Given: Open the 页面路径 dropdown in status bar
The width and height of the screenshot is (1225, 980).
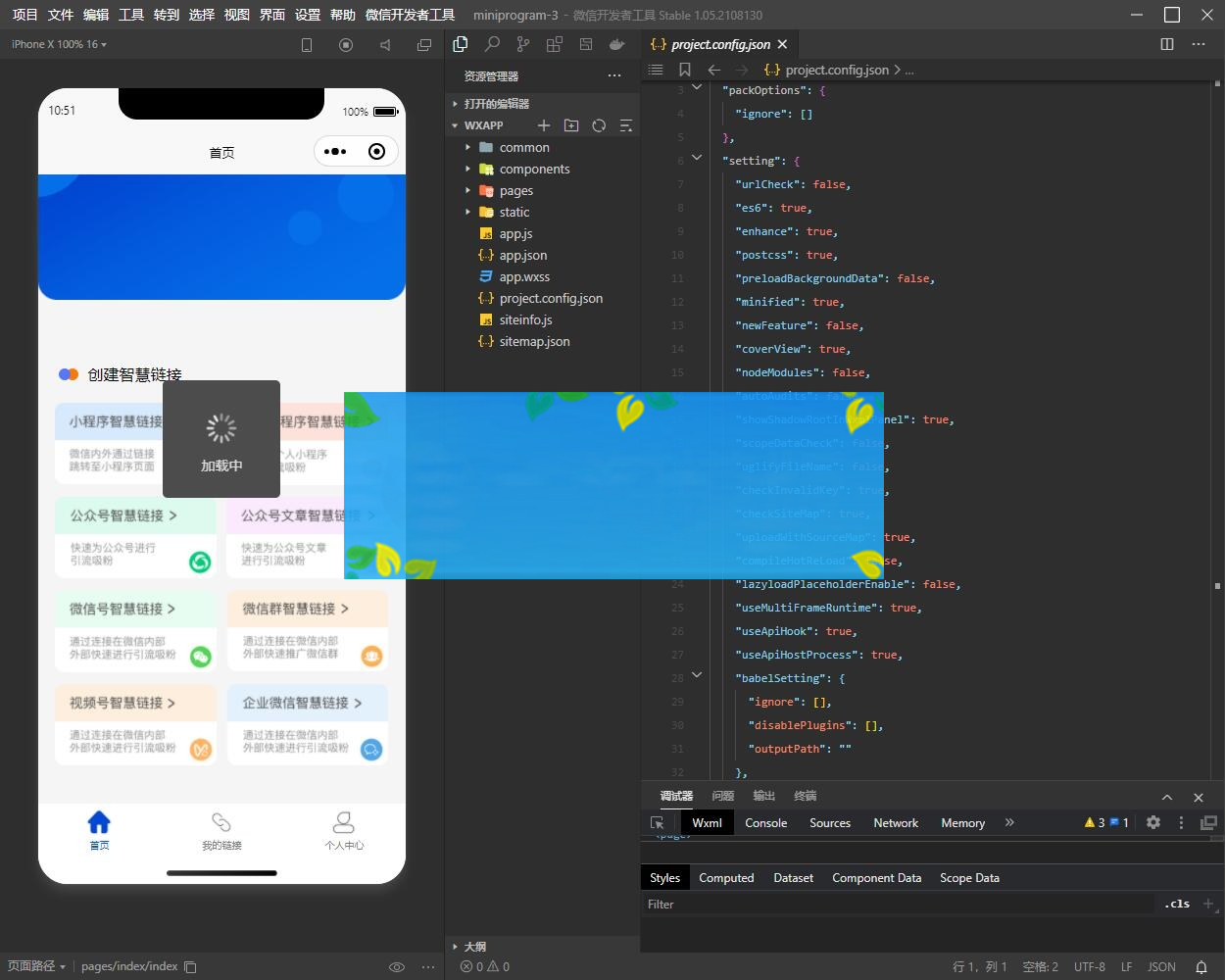Looking at the screenshot, I should (x=37, y=966).
